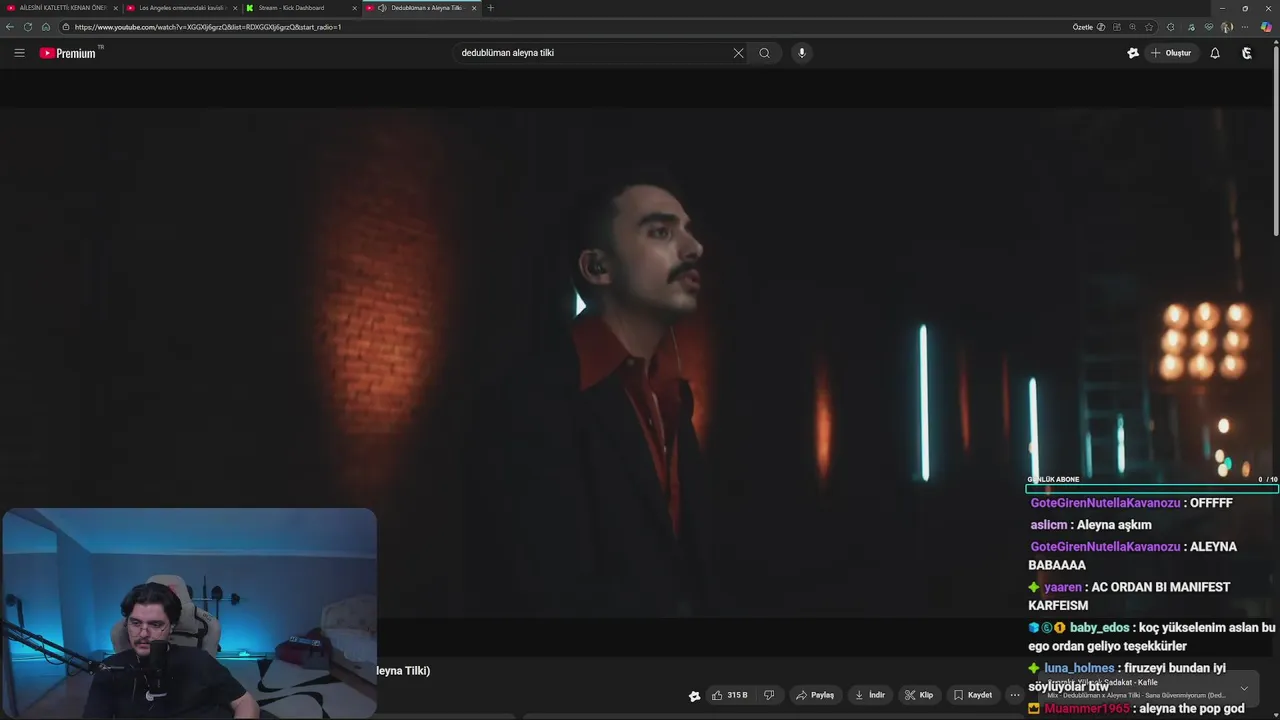Click the Paylaş share button

pyautogui.click(x=815, y=695)
